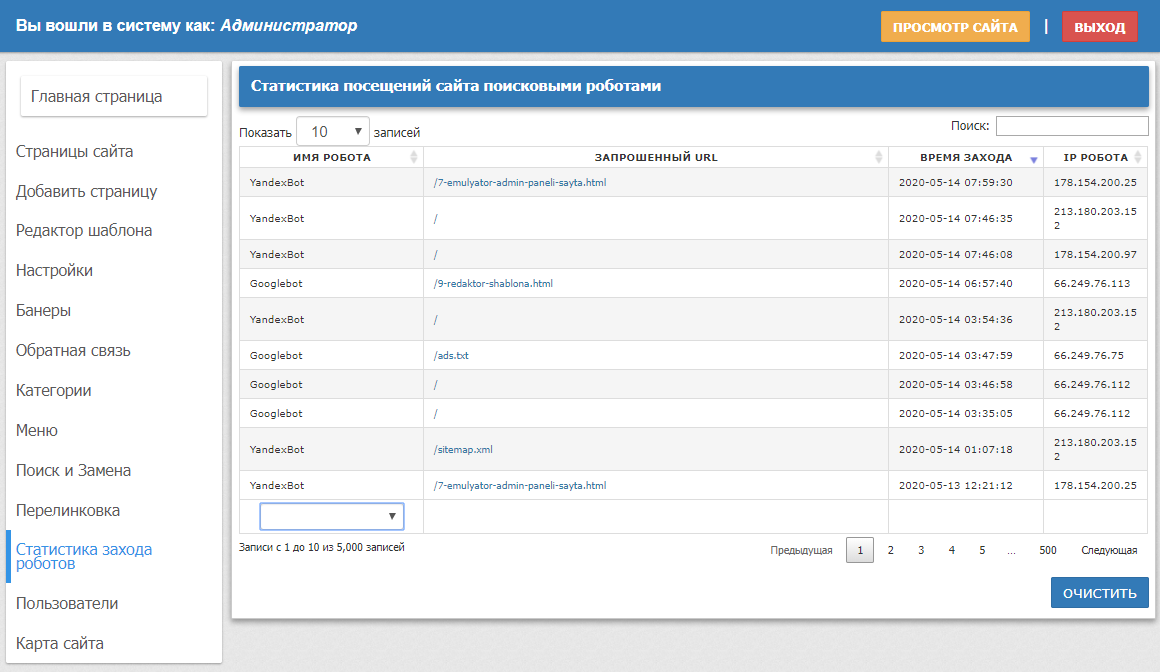Sort by visit time column arrow
1160x672 pixels.
pyautogui.click(x=1033, y=160)
